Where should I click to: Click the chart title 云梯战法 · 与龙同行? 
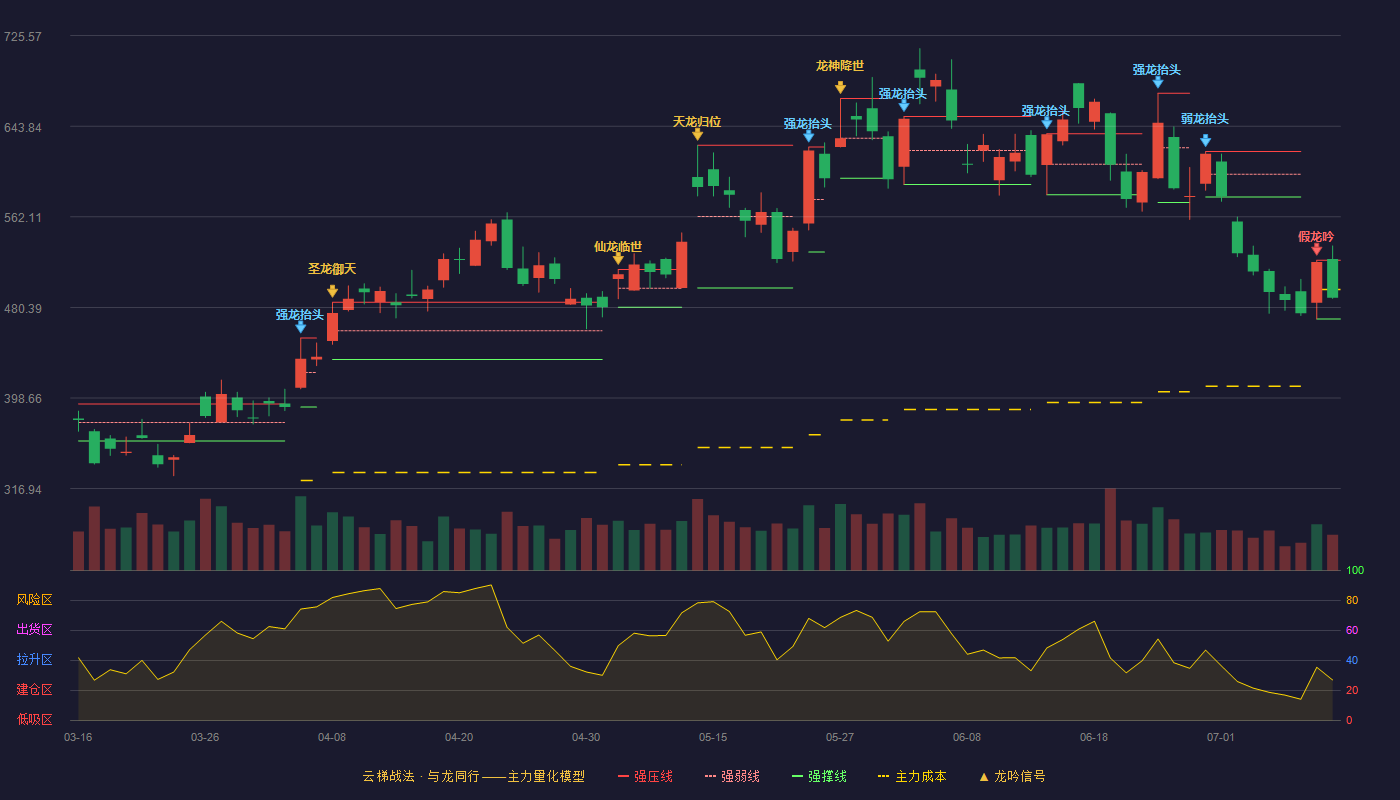tap(421, 776)
